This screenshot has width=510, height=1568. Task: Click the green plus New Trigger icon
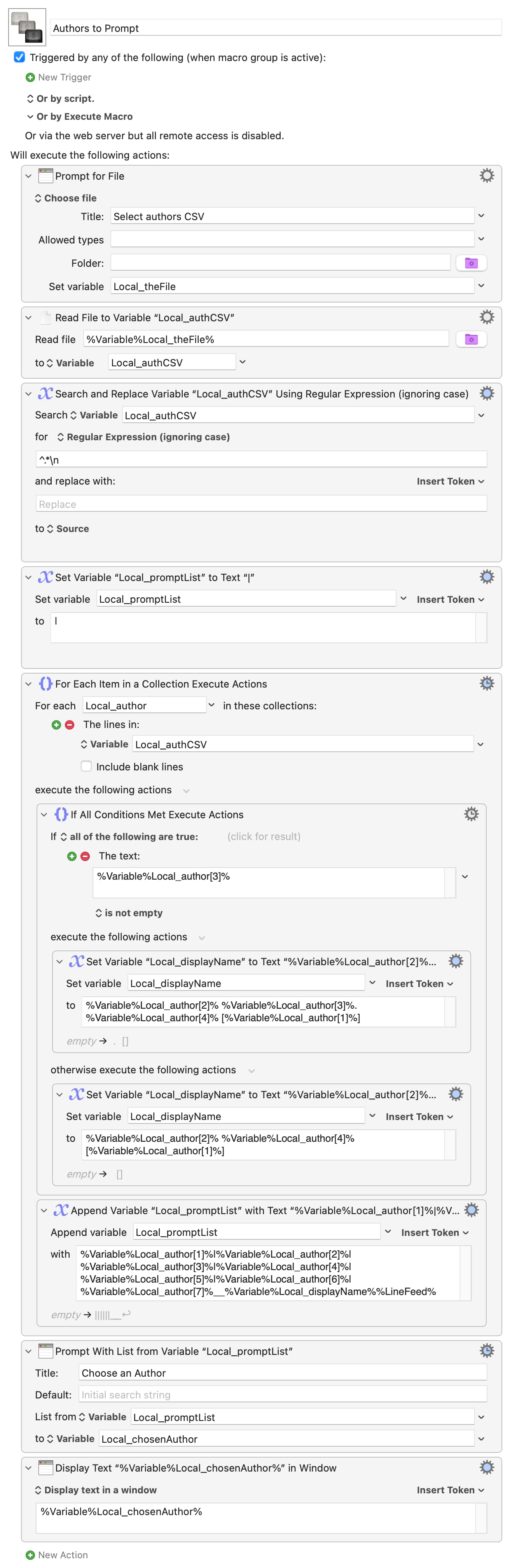click(x=30, y=77)
